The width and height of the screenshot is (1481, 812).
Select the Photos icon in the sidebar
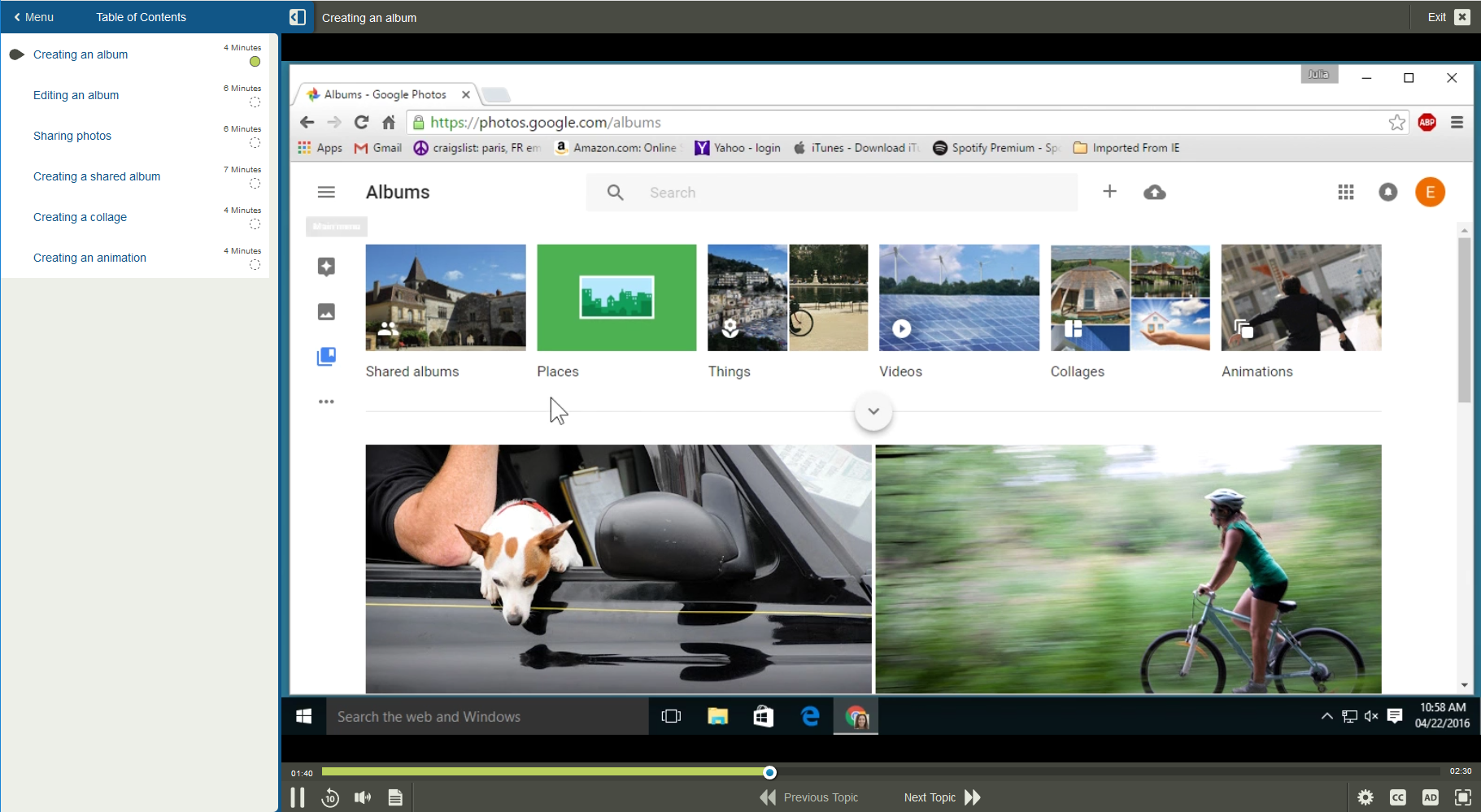tap(327, 311)
